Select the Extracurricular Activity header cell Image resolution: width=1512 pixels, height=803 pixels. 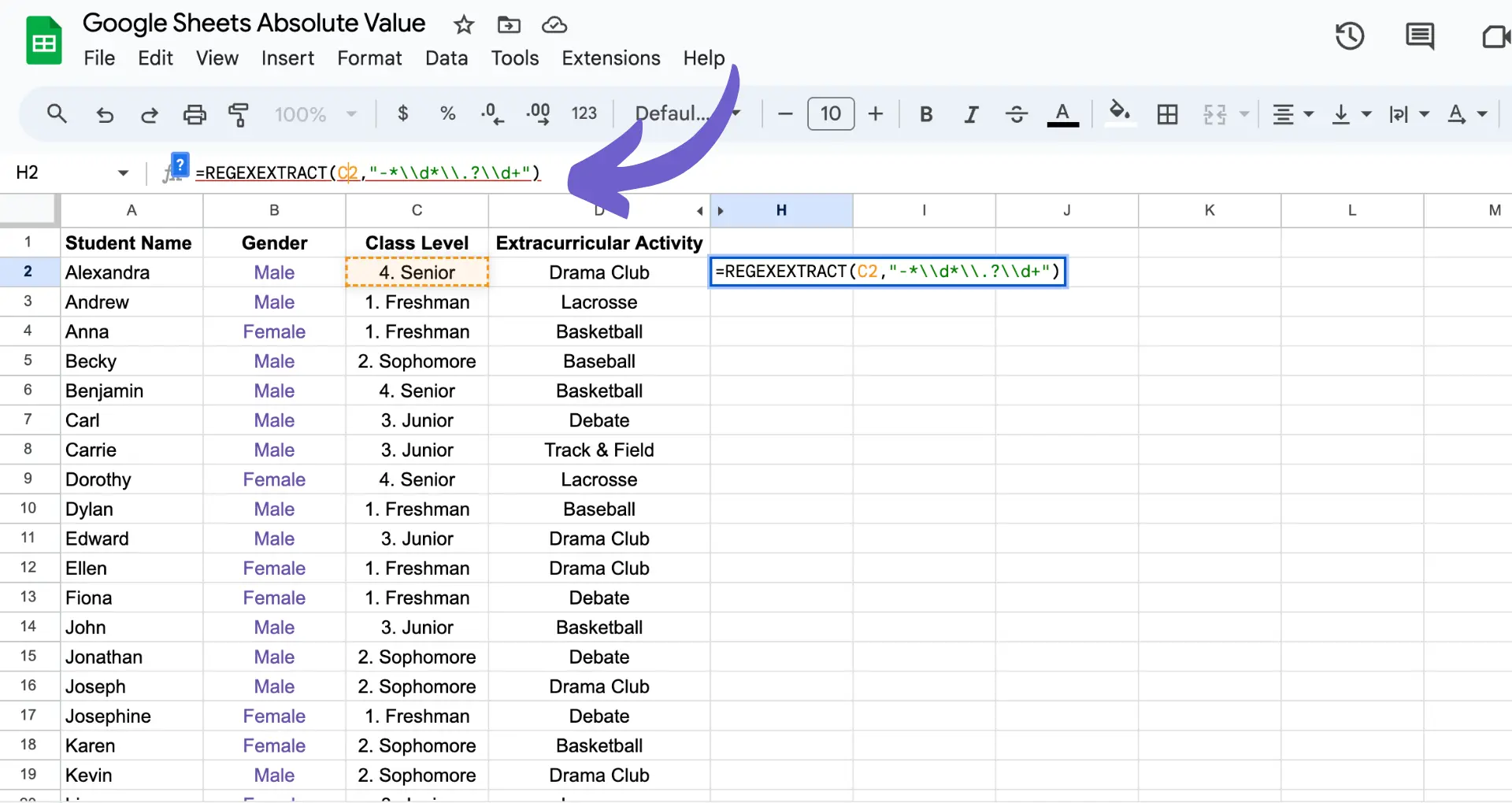point(599,242)
